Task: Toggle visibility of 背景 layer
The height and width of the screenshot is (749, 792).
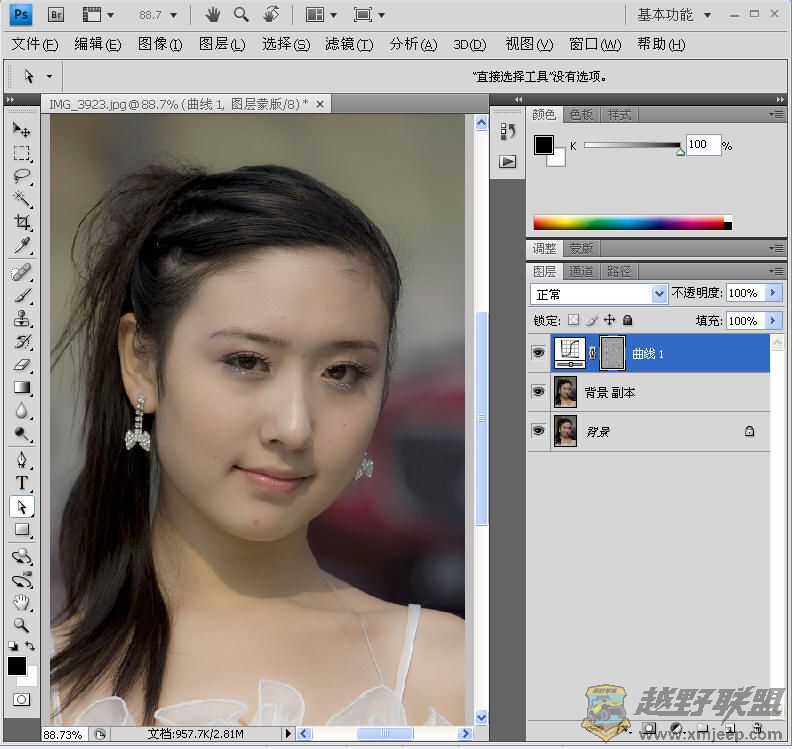Action: click(x=538, y=431)
